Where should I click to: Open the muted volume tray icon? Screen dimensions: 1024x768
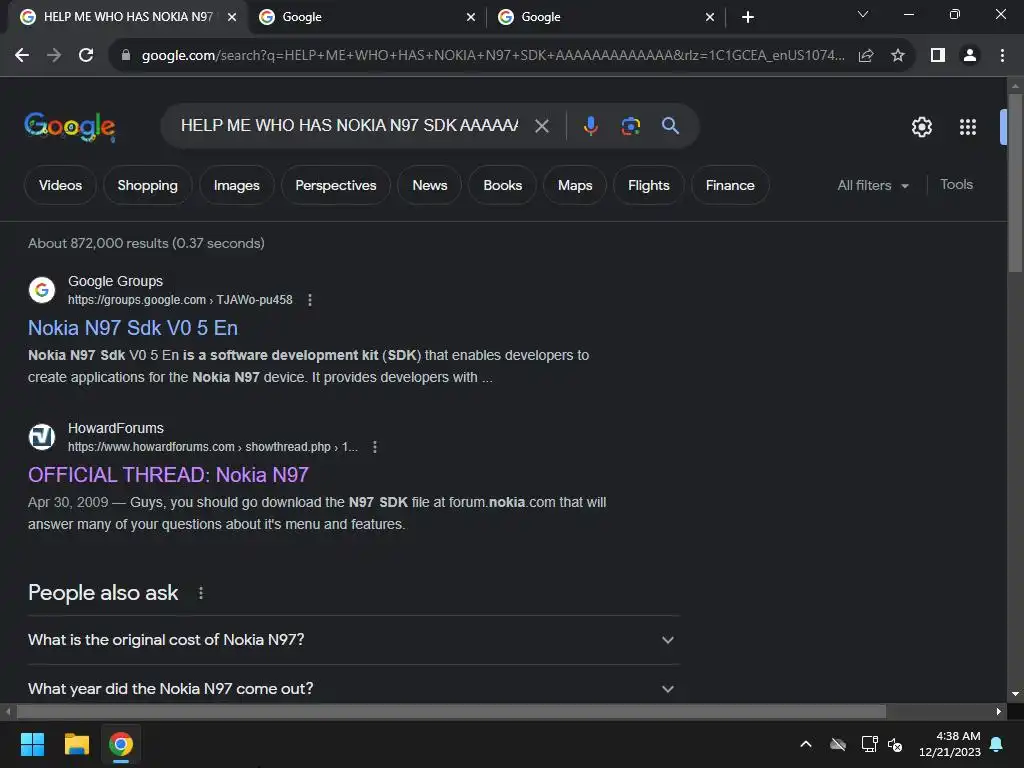[x=895, y=744]
